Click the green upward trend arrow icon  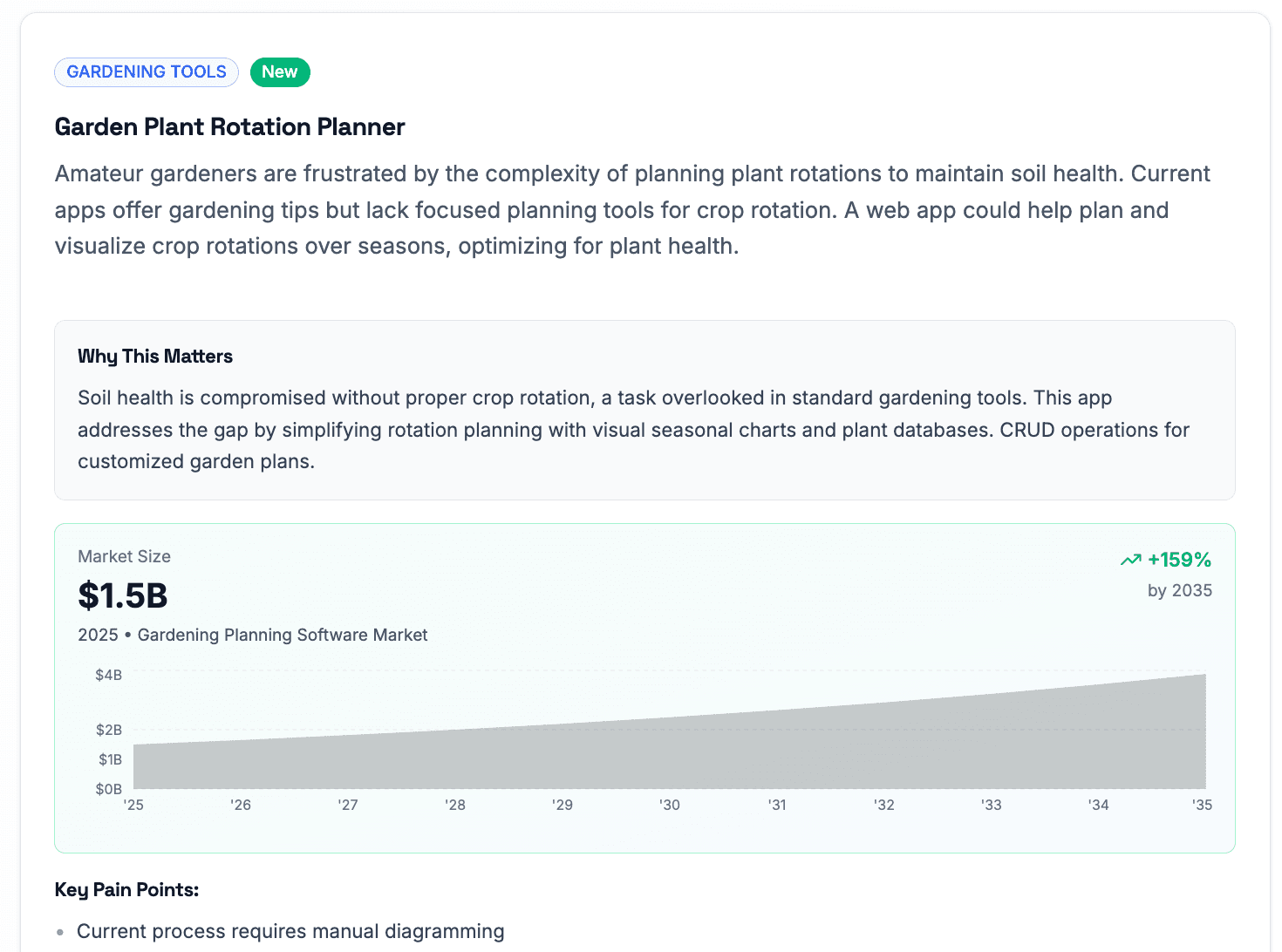pos(1130,559)
